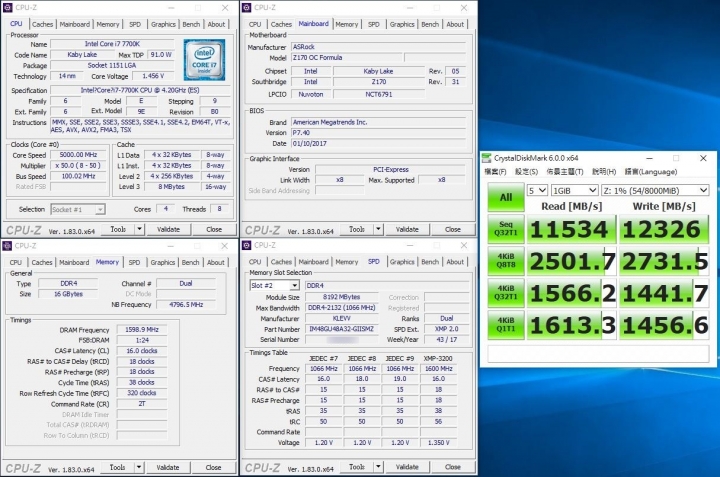Close the CrystalDiskMark window

point(703,158)
